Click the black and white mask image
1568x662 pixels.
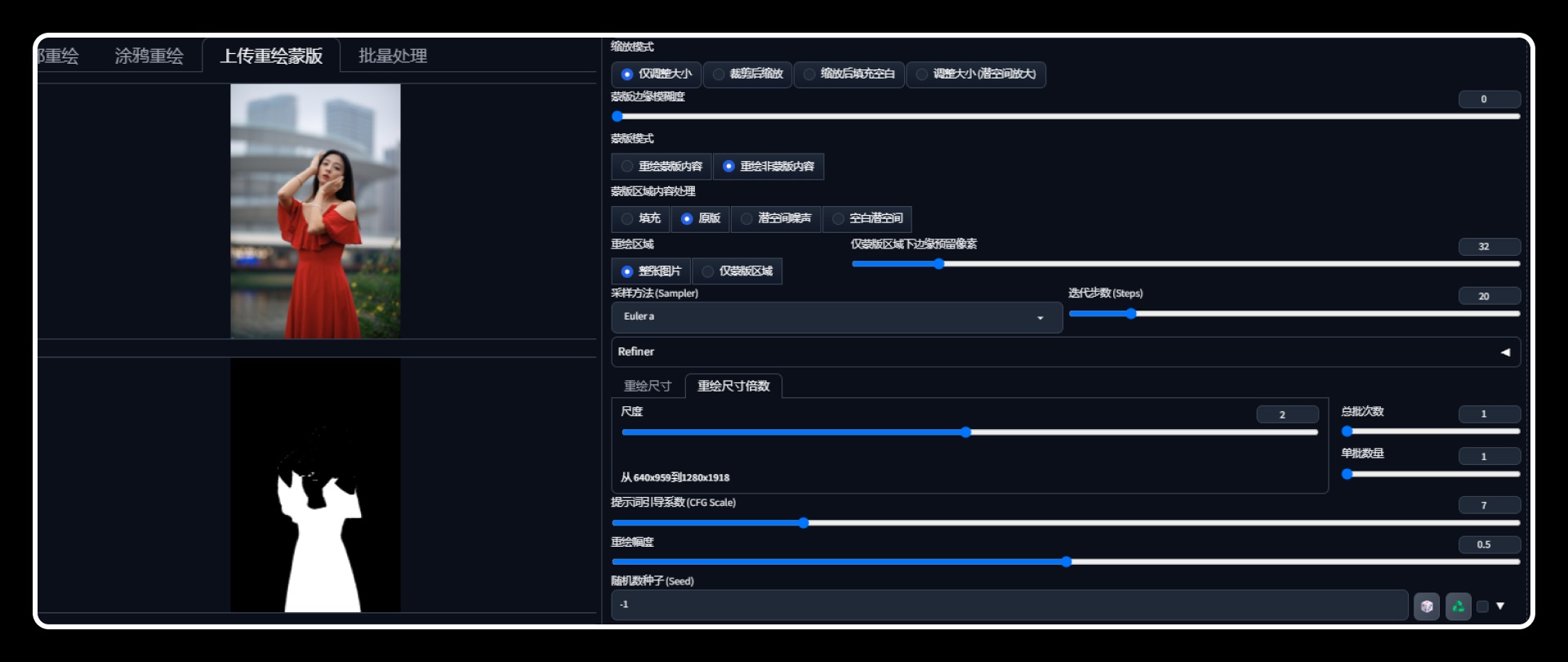click(315, 485)
